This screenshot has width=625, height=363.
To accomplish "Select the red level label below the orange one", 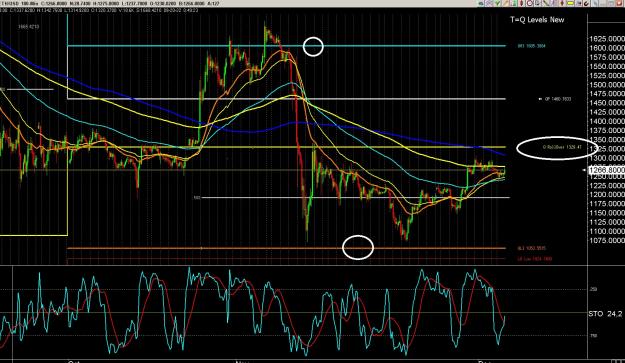I will [x=535, y=259].
